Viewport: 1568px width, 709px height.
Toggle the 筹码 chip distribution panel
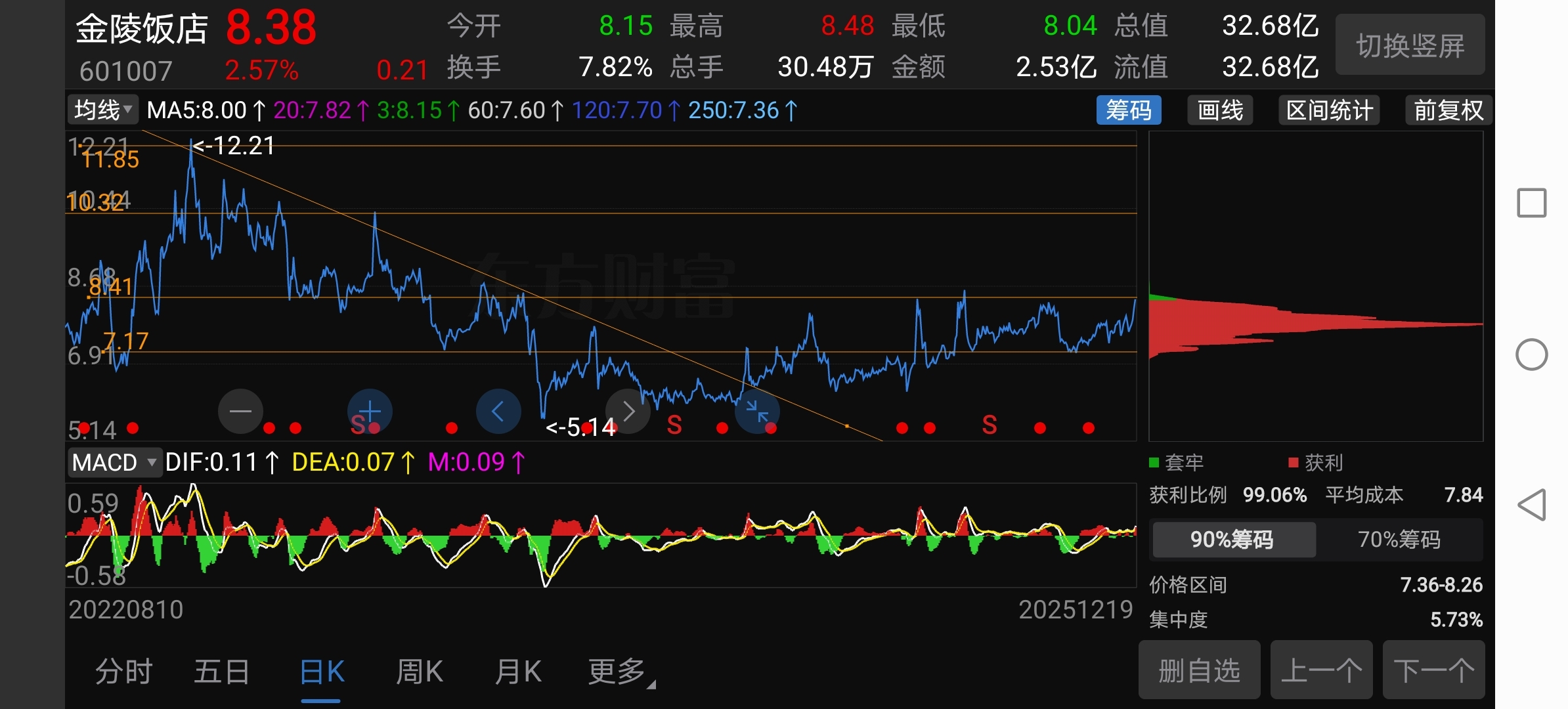[1128, 110]
